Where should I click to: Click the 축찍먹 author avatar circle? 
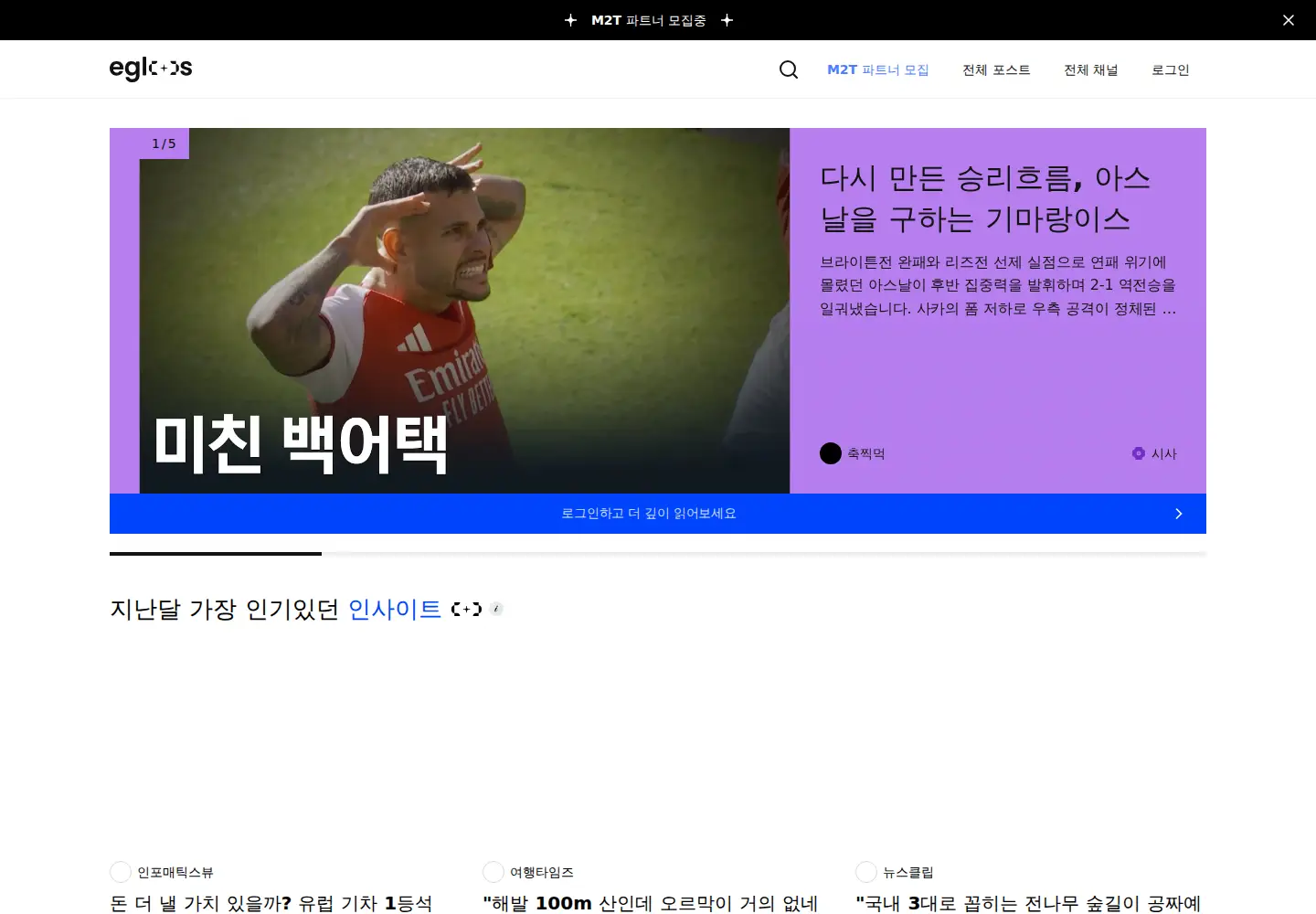point(831,453)
